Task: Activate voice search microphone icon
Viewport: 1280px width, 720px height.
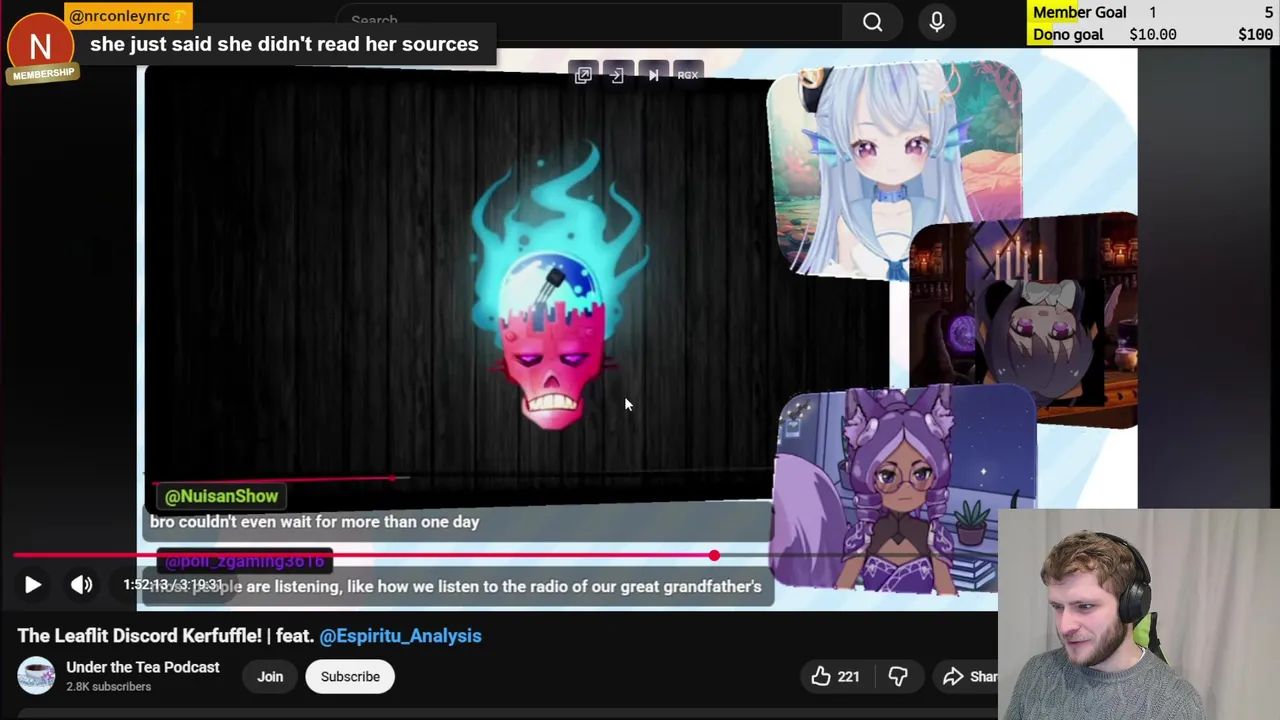Action: pyautogui.click(x=937, y=21)
